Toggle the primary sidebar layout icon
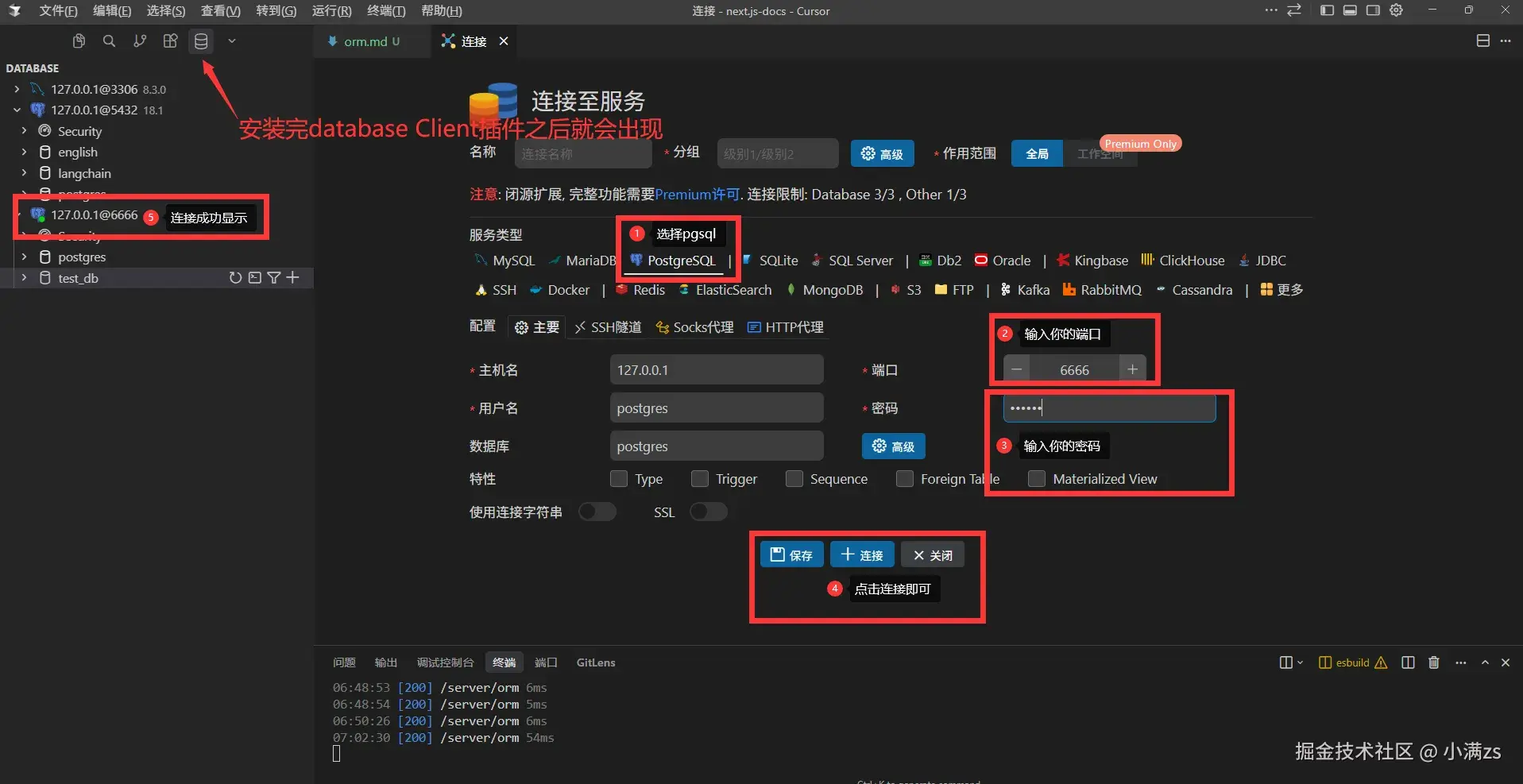 [1327, 10]
